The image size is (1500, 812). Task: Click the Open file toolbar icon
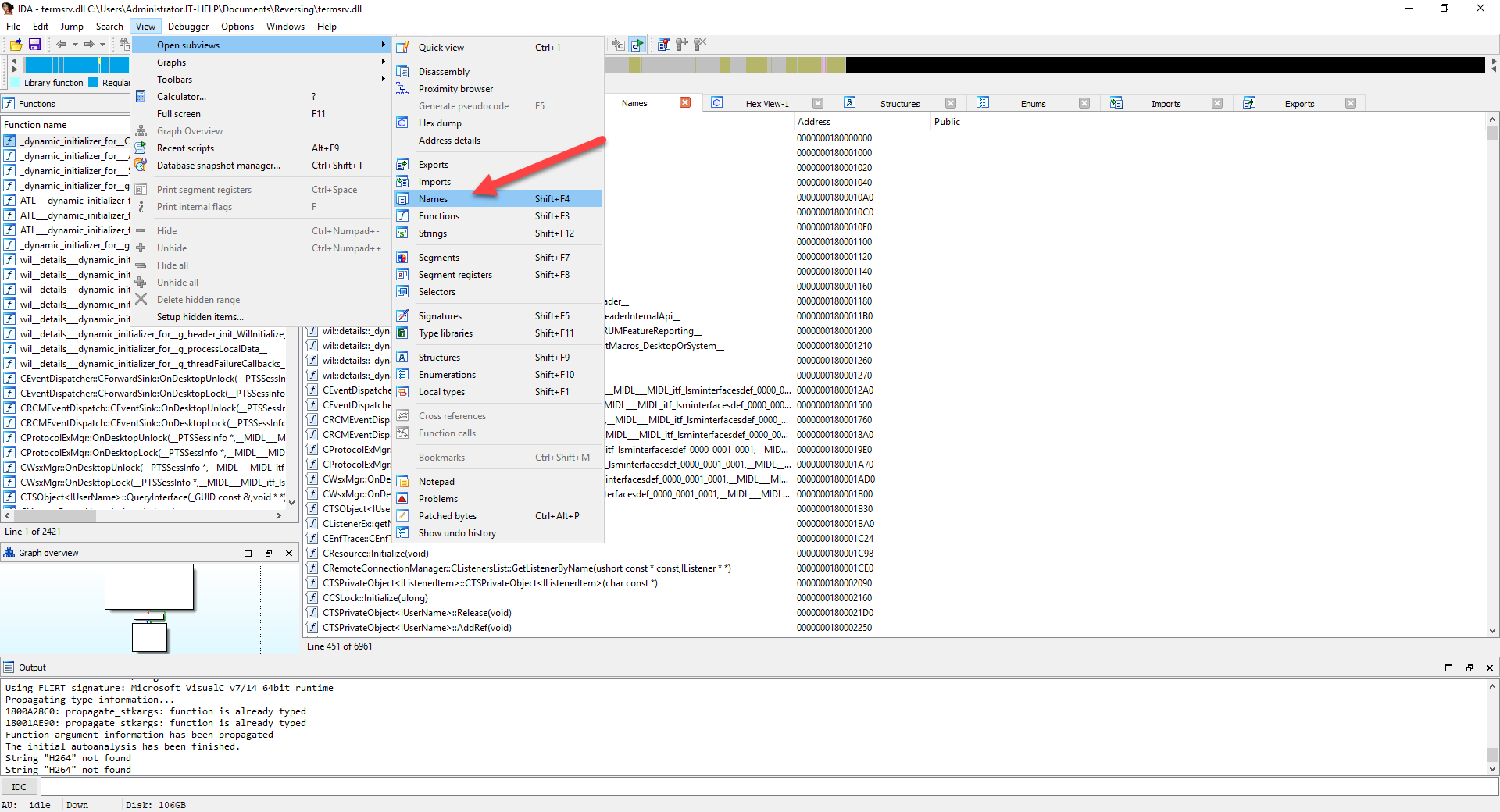[16, 45]
